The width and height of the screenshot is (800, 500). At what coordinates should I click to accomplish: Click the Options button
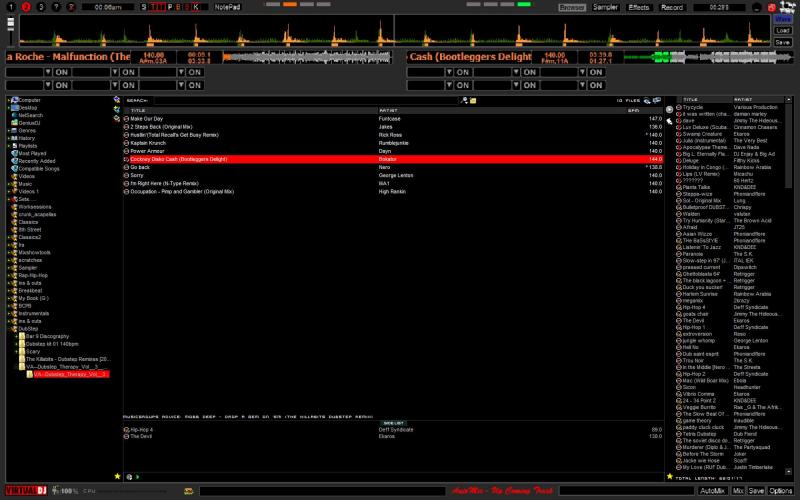(781, 491)
